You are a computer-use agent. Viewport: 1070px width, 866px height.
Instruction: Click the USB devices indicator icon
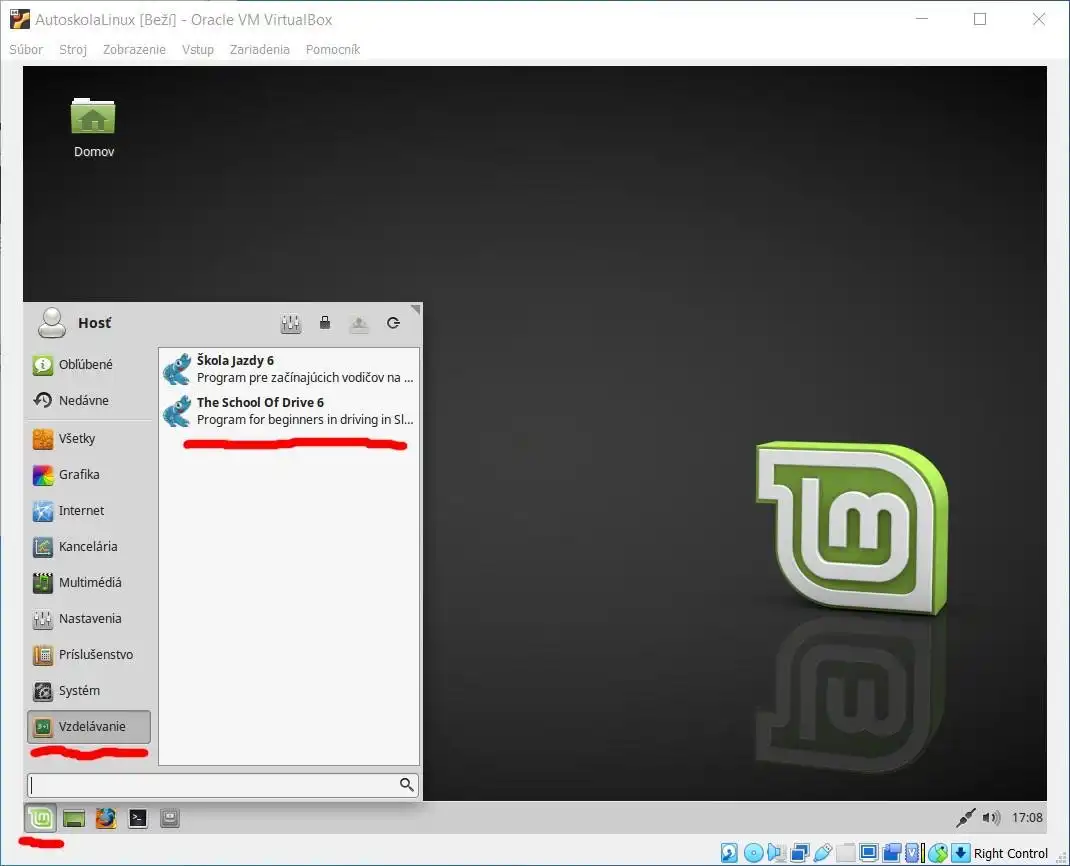tap(823, 853)
